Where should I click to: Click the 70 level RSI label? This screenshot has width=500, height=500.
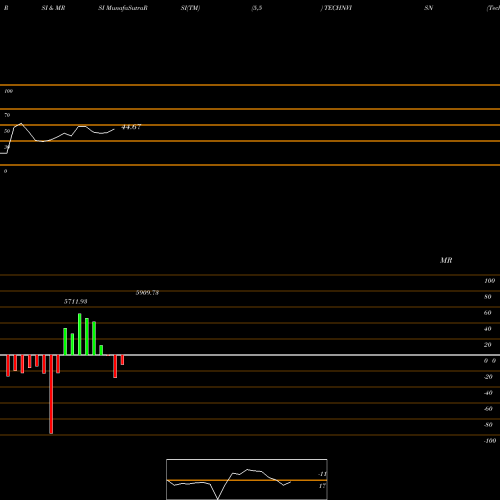[x=7, y=115]
